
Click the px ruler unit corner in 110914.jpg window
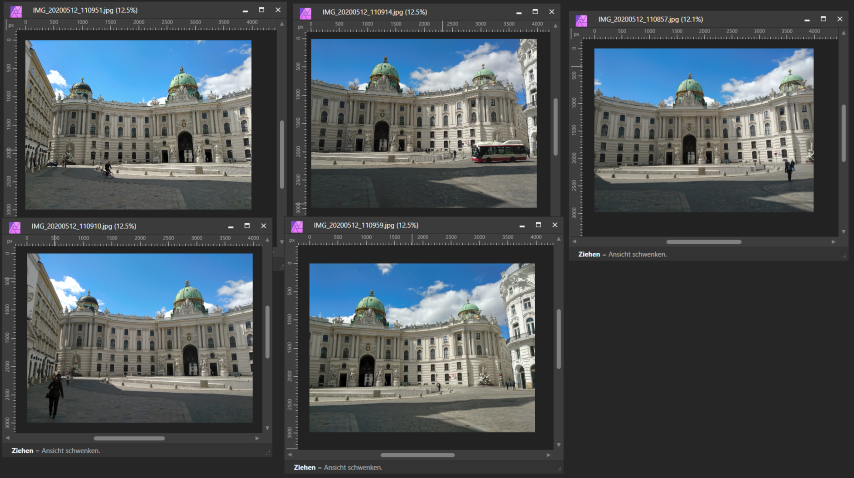click(300, 27)
